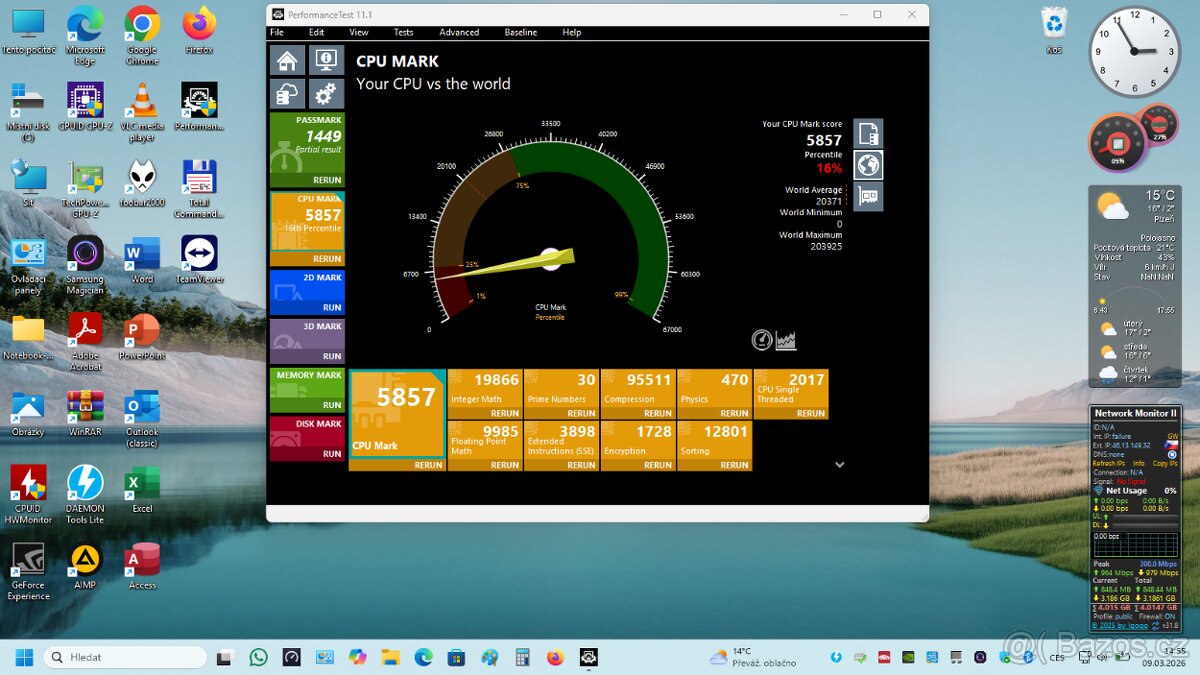Click the CPU Mark percentile dial needle
This screenshot has width=1200, height=675.
[x=520, y=262]
